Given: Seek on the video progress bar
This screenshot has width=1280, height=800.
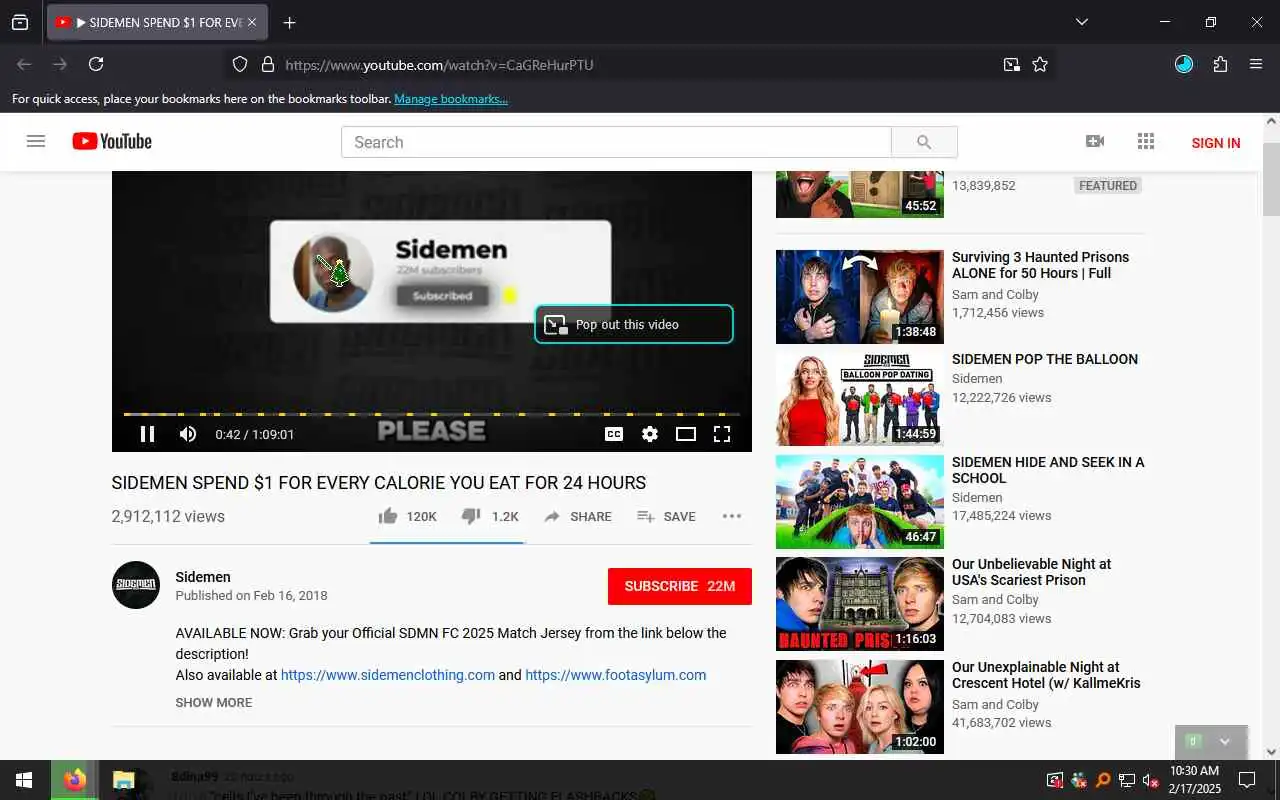Looking at the screenshot, I should pyautogui.click(x=432, y=414).
